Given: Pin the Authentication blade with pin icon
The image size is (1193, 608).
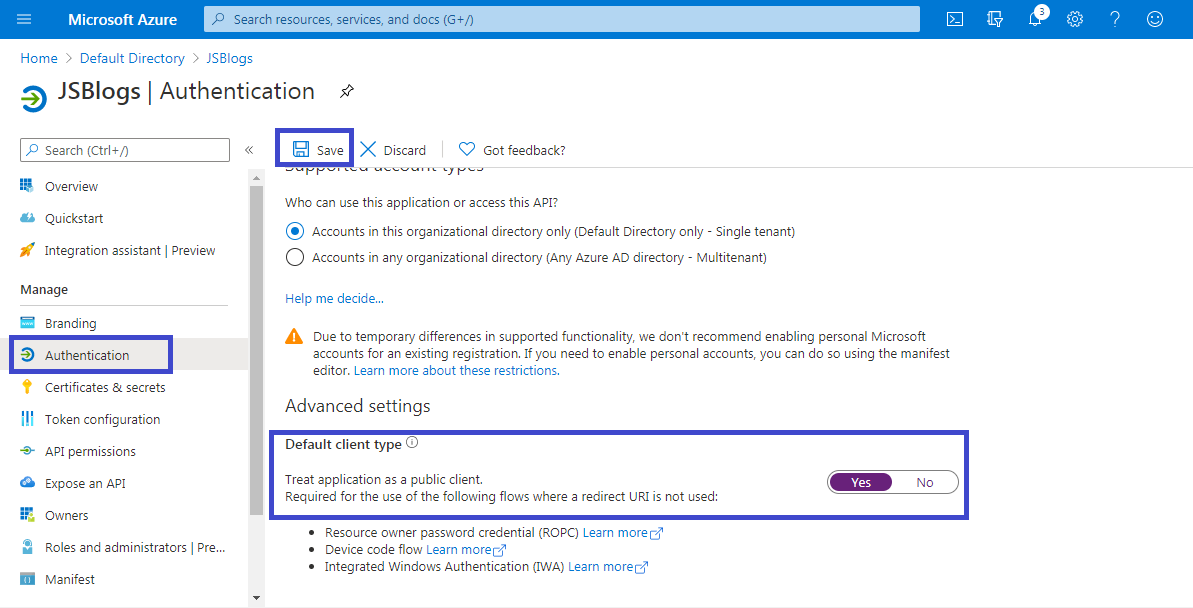Looking at the screenshot, I should 346,92.
